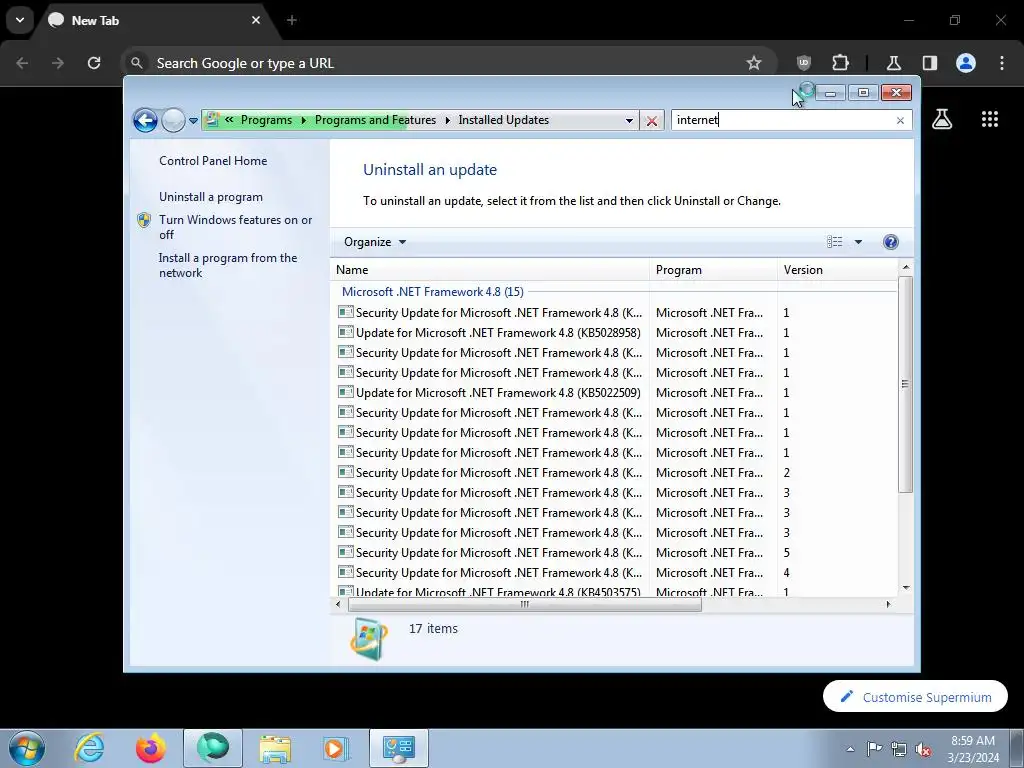This screenshot has height=768, width=1024.
Task: Open browser profile avatar
Action: 966,63
